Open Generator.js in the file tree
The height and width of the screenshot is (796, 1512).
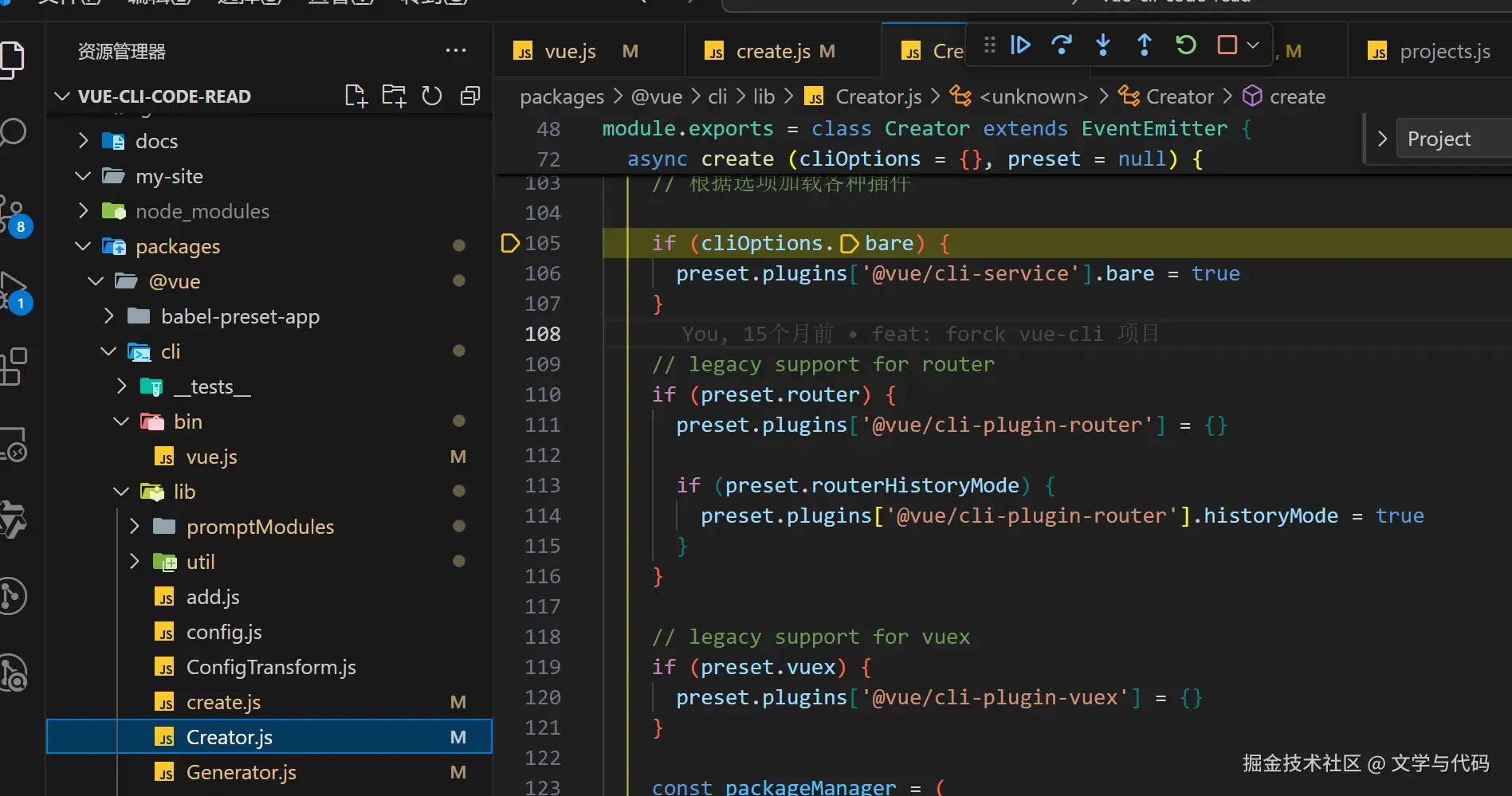(241, 772)
